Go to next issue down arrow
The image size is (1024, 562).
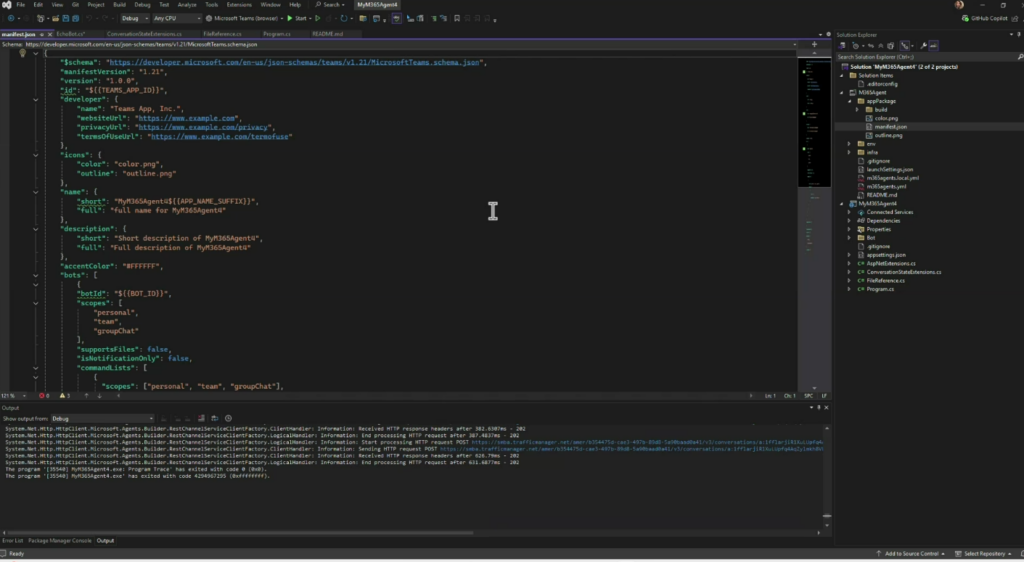pos(99,396)
